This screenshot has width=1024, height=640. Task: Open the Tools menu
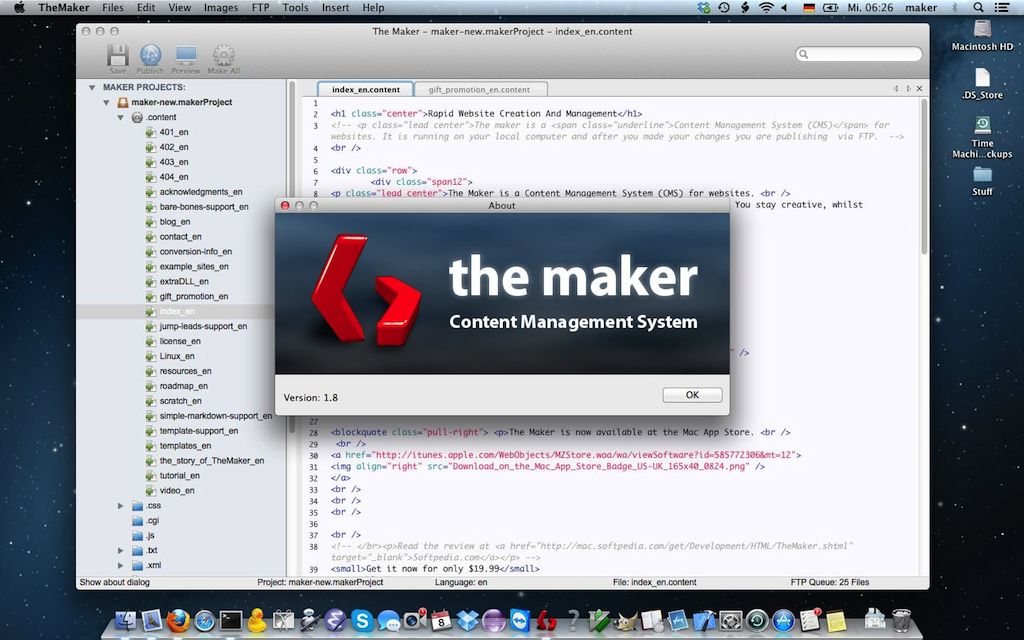click(x=295, y=7)
